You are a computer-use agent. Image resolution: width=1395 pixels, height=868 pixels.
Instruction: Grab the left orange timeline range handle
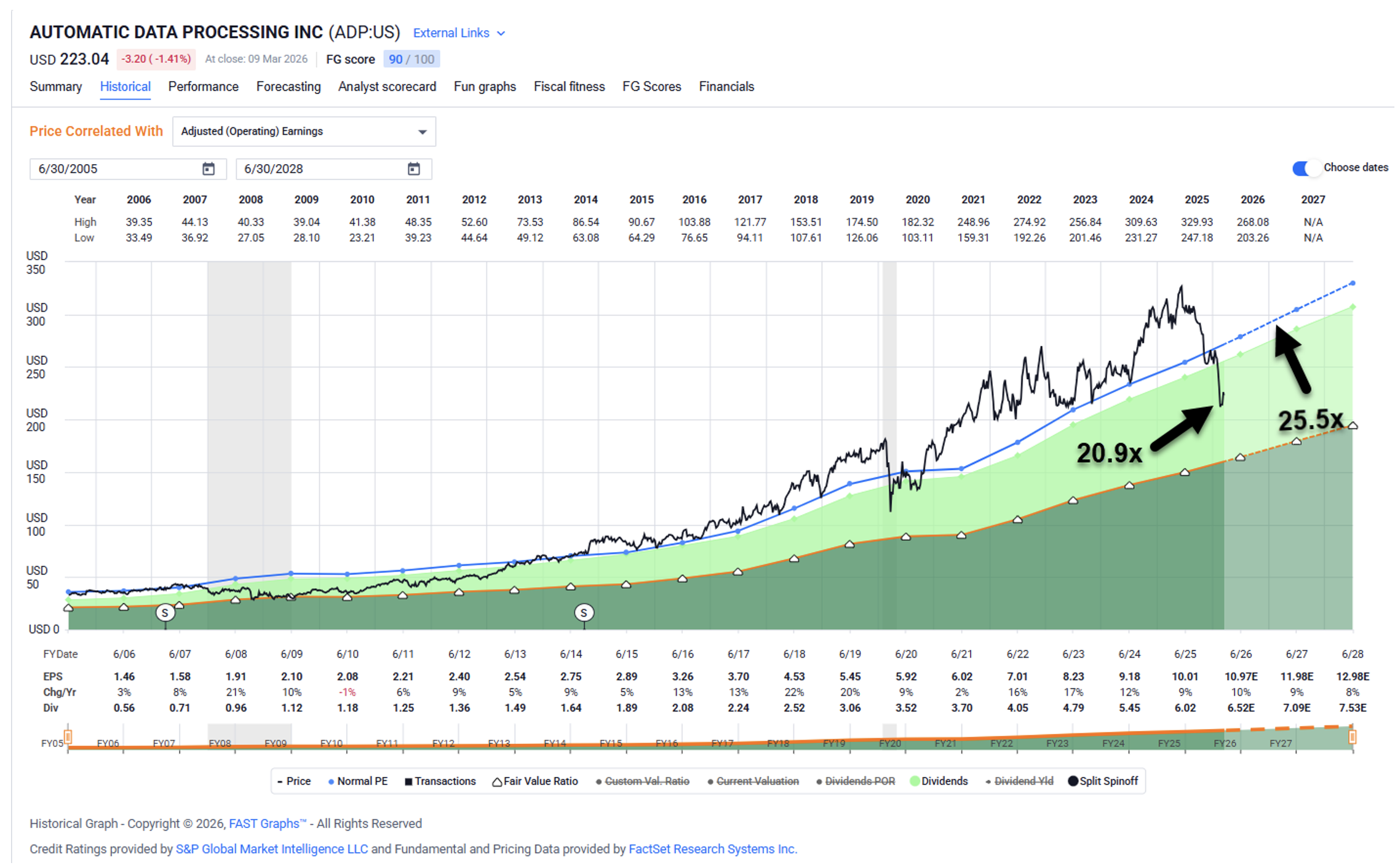tap(68, 736)
